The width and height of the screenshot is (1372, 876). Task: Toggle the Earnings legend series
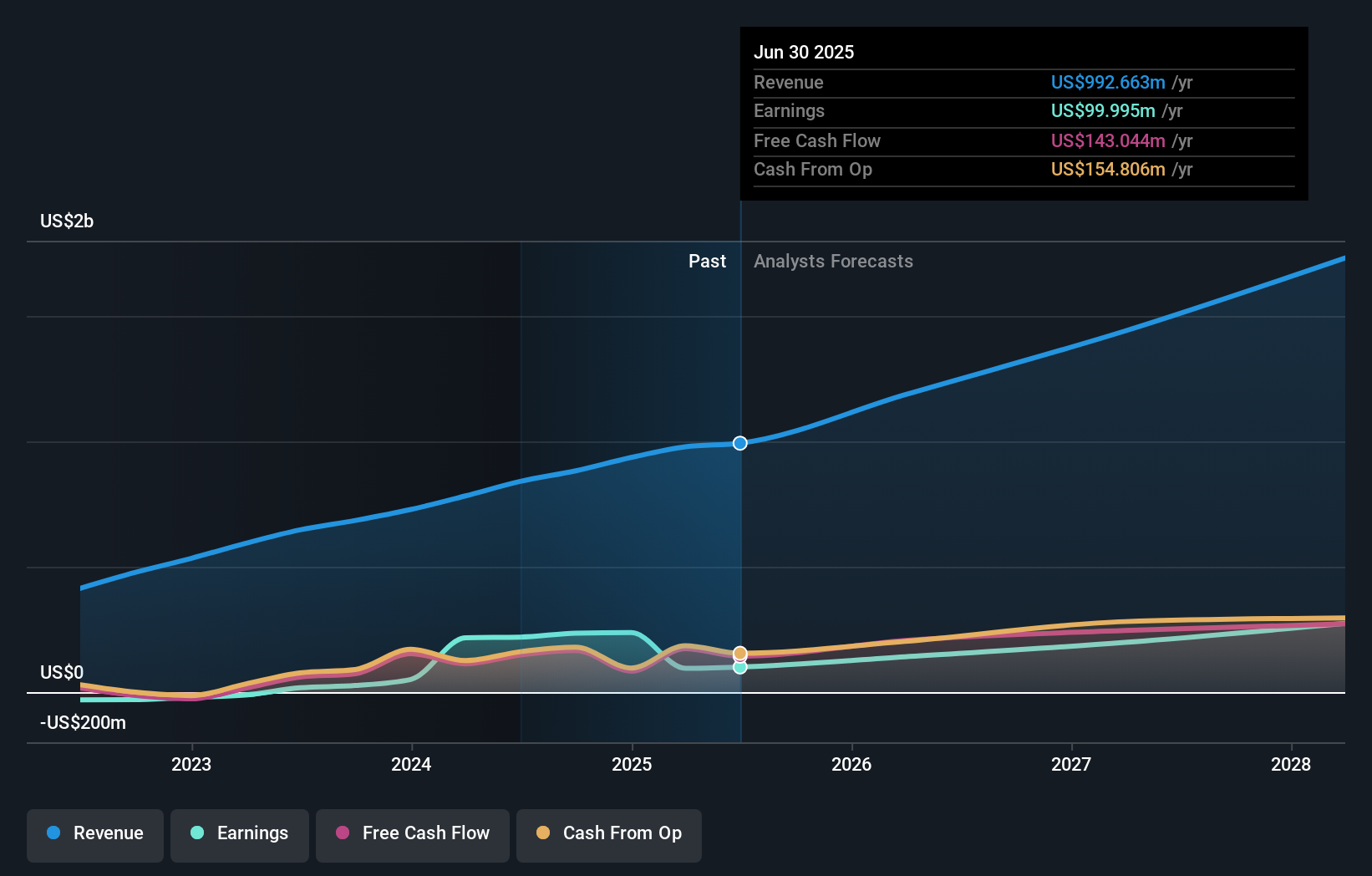240,835
